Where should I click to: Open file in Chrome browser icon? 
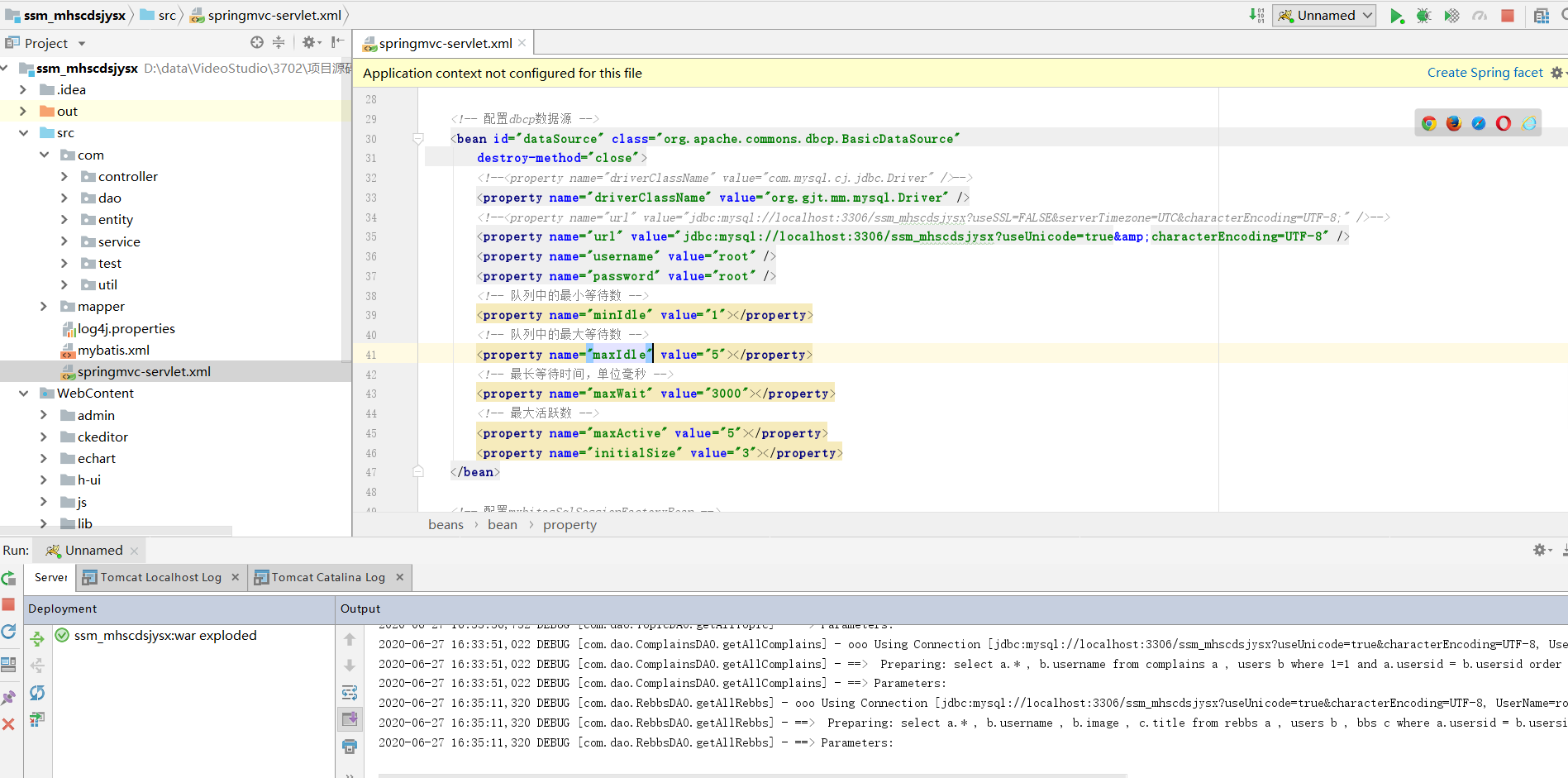(1428, 123)
